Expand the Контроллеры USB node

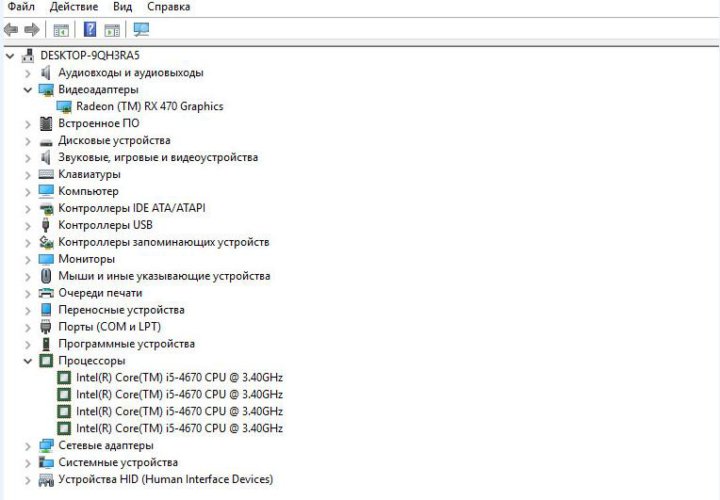click(28, 225)
